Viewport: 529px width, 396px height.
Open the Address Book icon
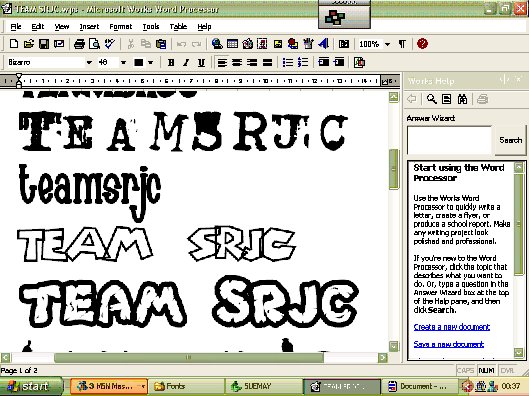pyautogui.click(x=343, y=44)
